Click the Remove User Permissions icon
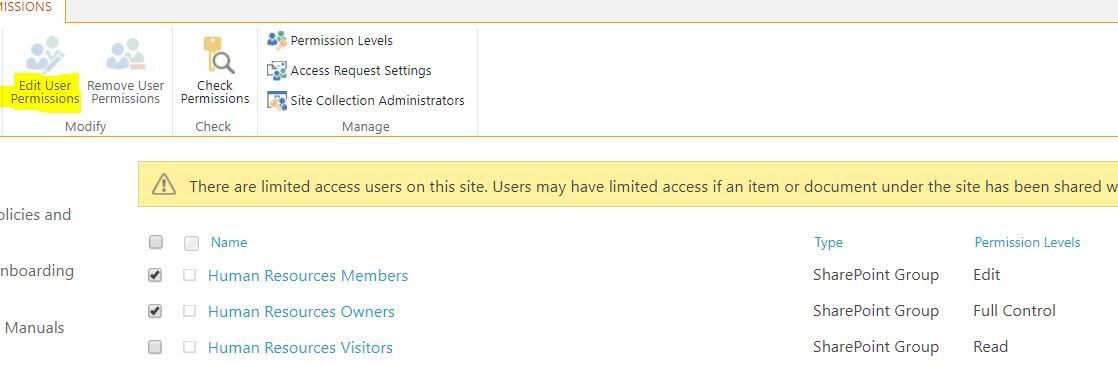Image resolution: width=1118 pixels, height=365 pixels. tap(125, 54)
